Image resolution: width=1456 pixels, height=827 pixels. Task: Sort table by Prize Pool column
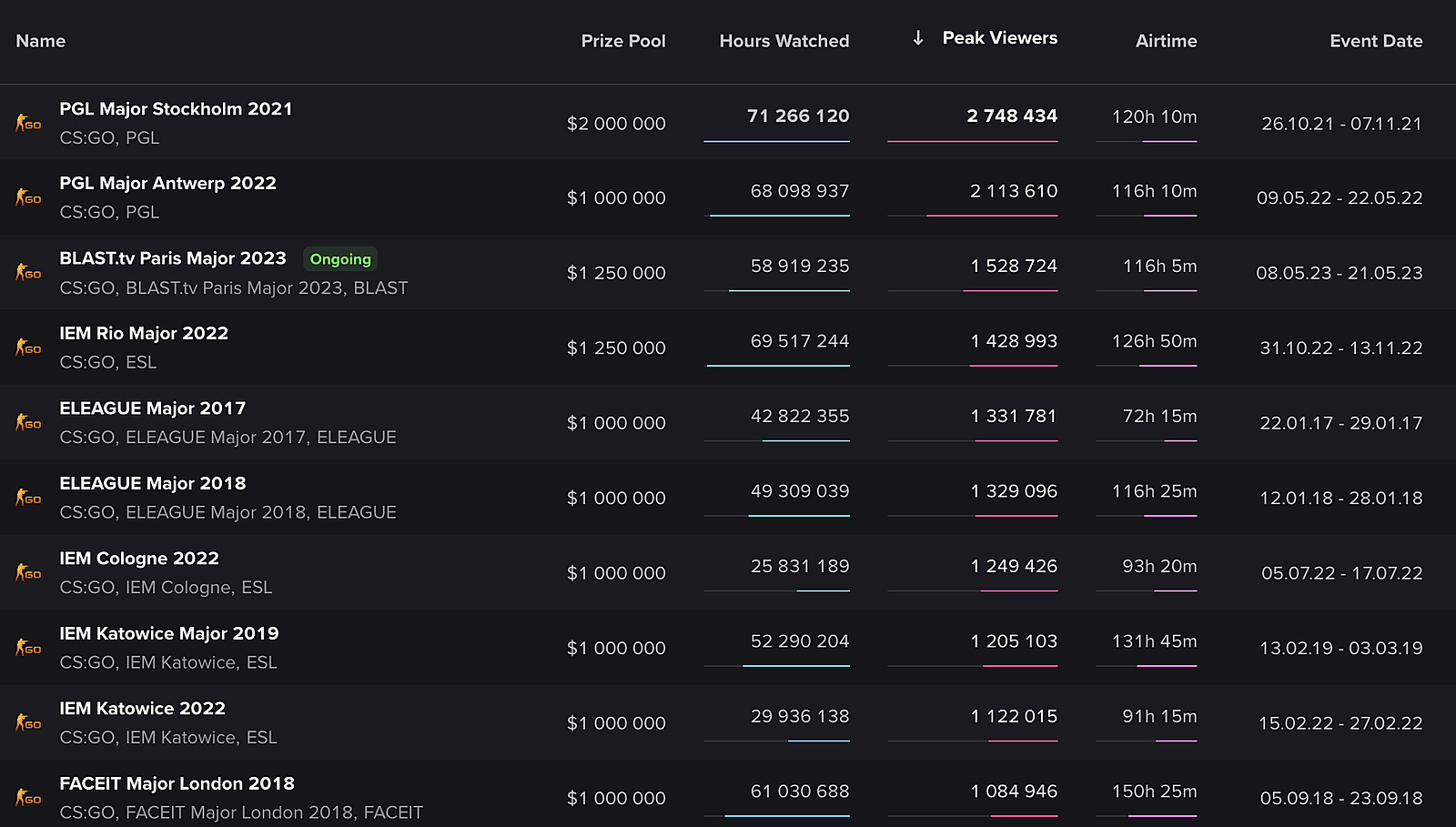(x=623, y=41)
